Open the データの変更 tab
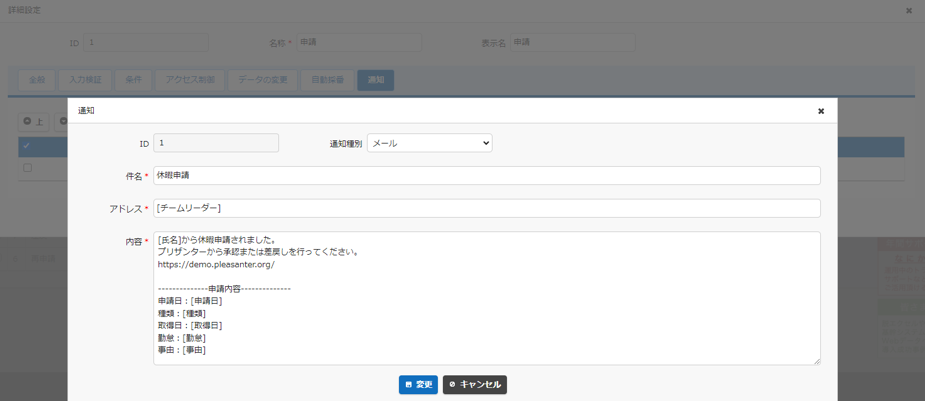The width and height of the screenshot is (925, 401). (262, 80)
